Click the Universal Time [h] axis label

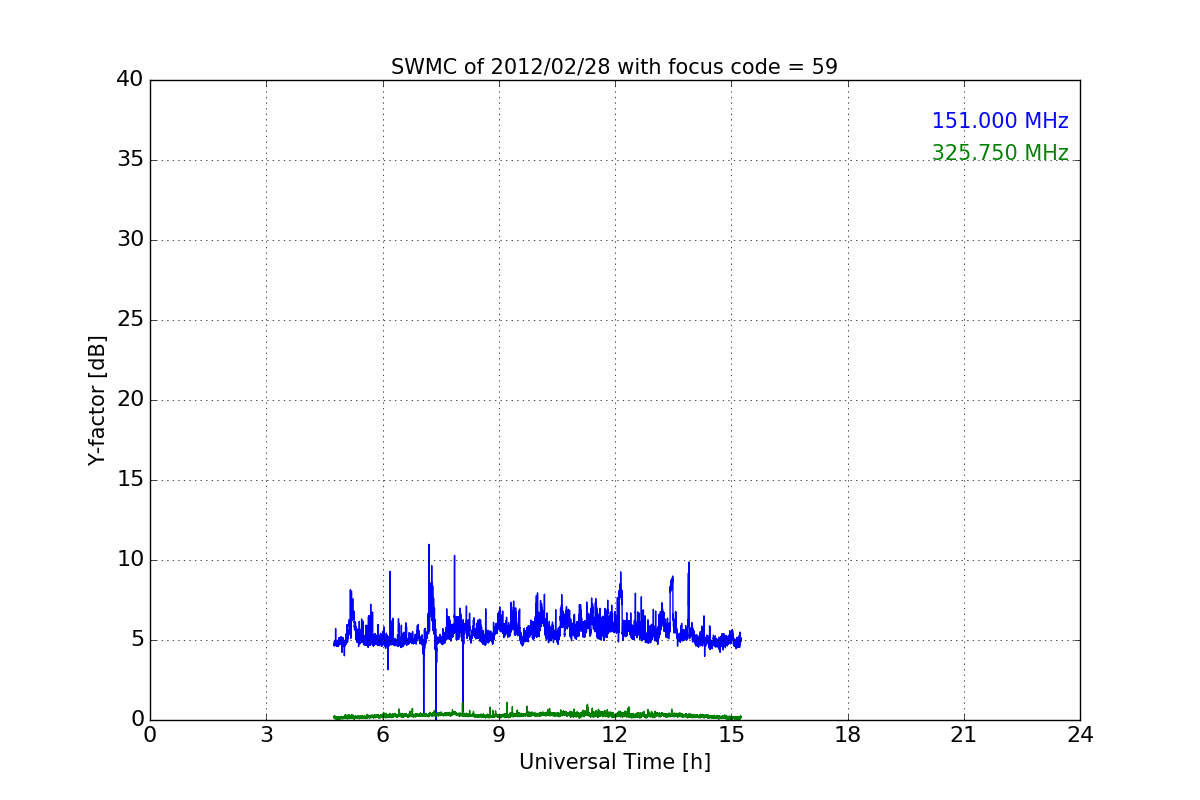[x=615, y=762]
